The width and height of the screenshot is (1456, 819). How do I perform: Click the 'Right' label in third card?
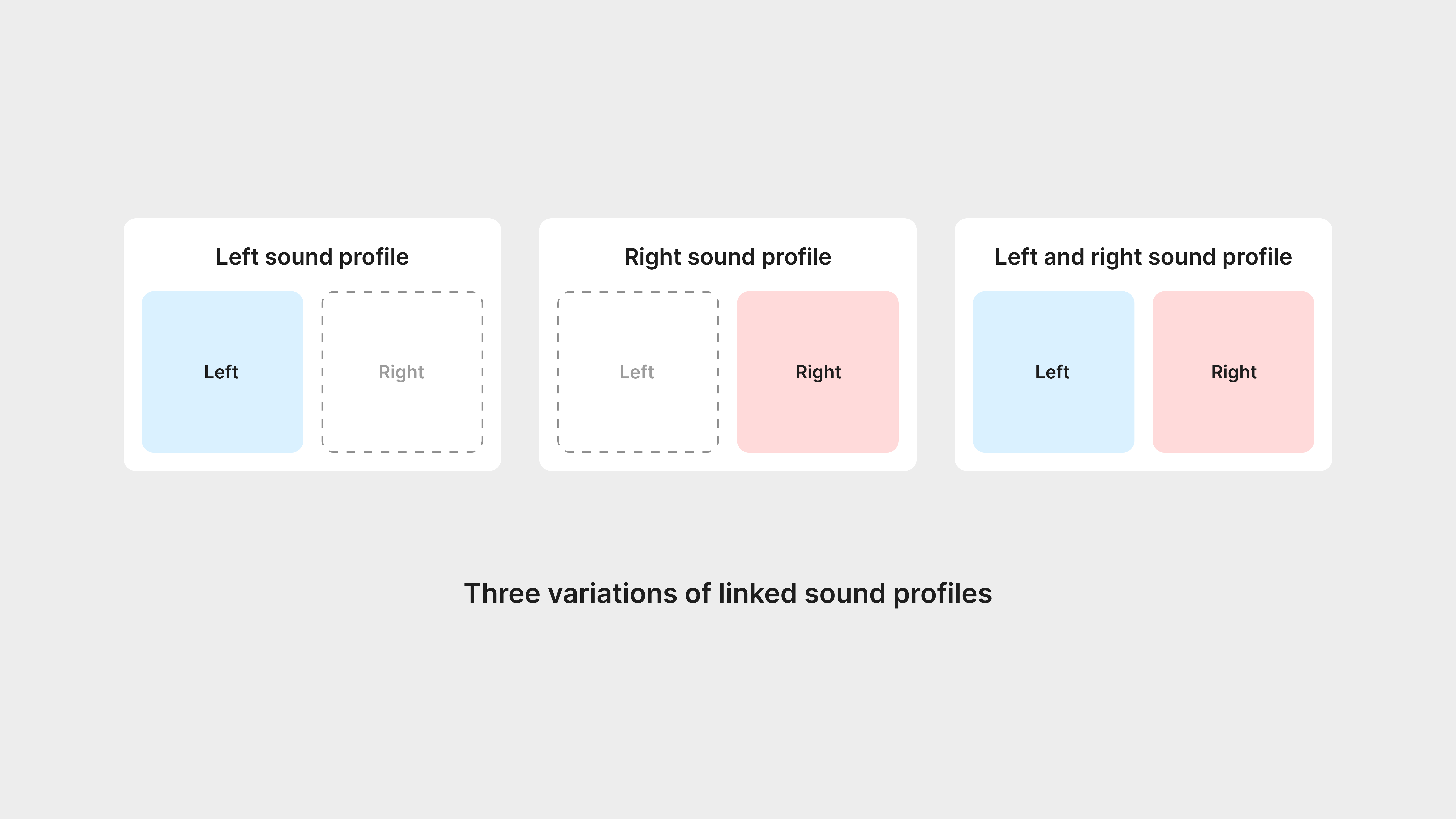click(1234, 373)
